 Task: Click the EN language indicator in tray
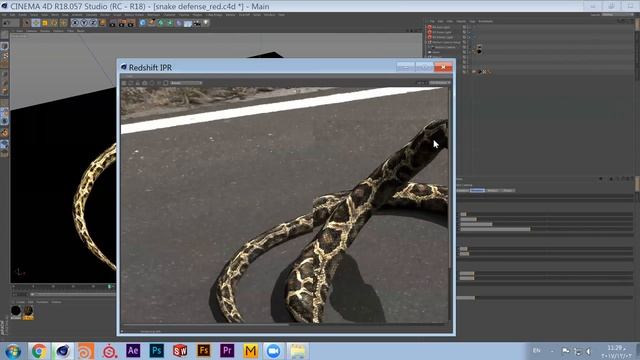click(537, 350)
